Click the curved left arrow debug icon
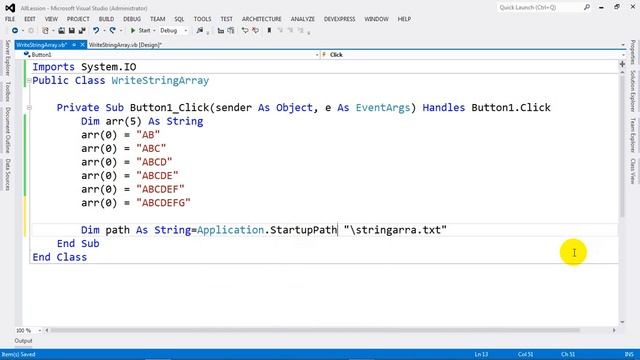Screen dimensions: 640x360 pyautogui.click(x=244, y=31)
